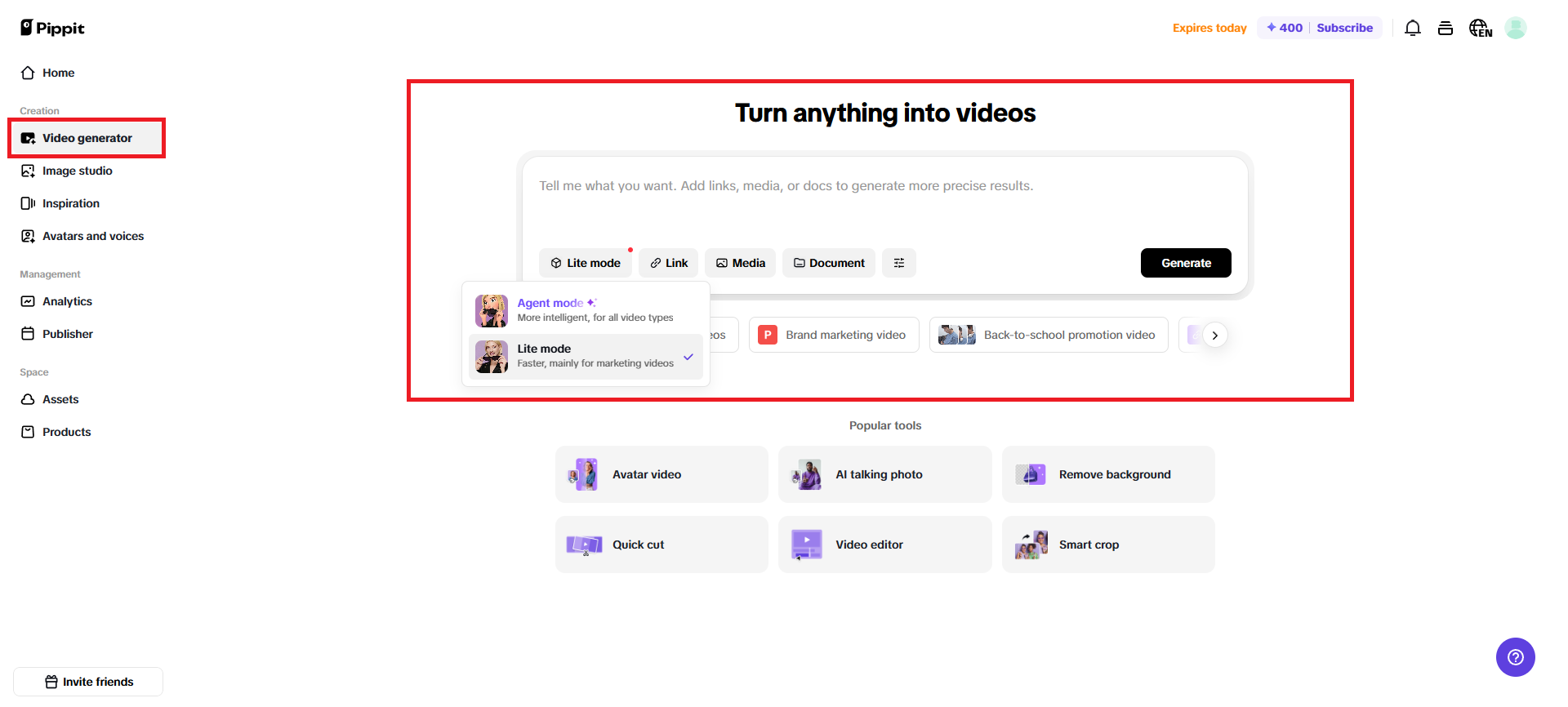Click Agent mode avatar thumbnail

tap(492, 311)
